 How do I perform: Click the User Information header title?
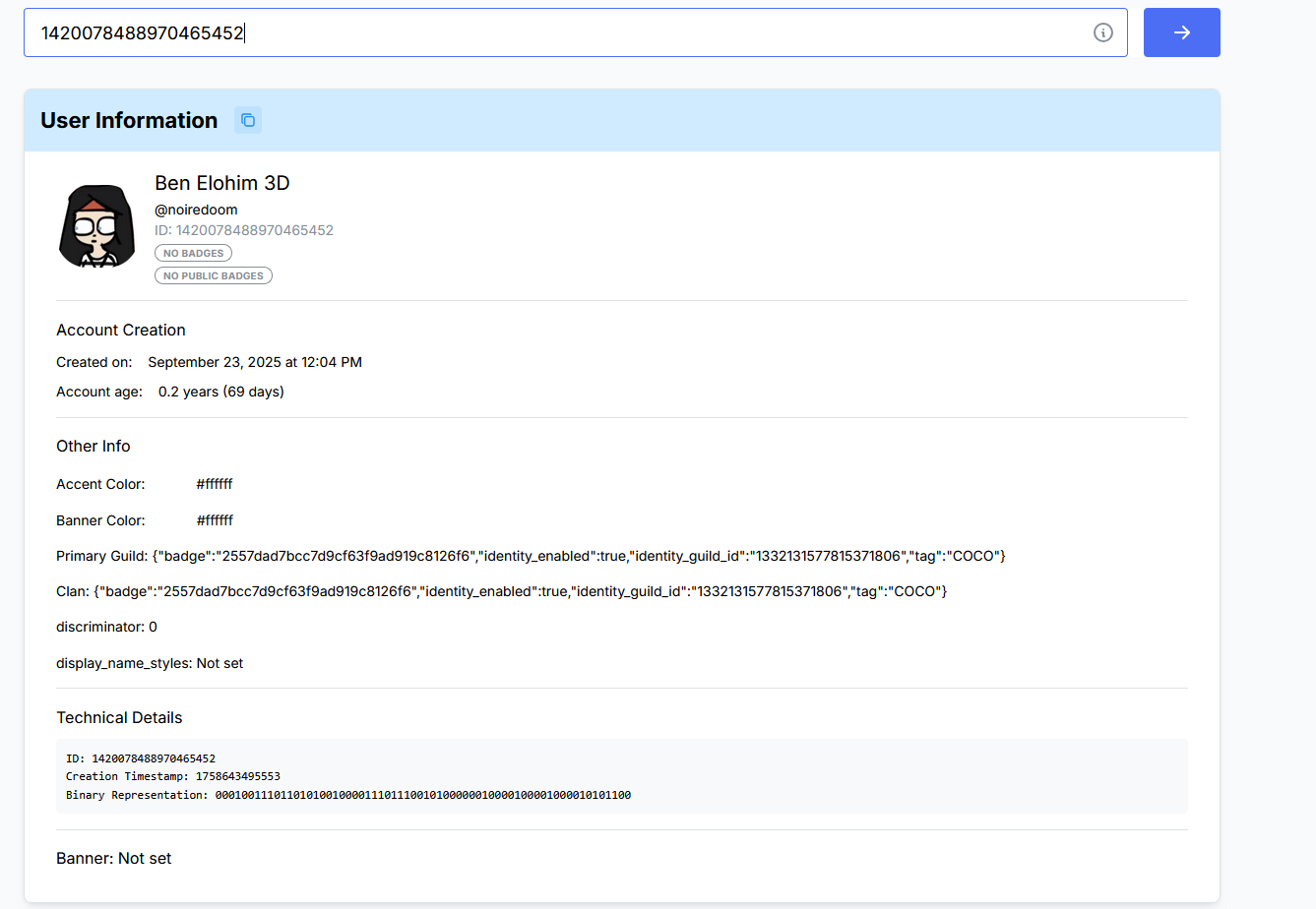pyautogui.click(x=129, y=120)
